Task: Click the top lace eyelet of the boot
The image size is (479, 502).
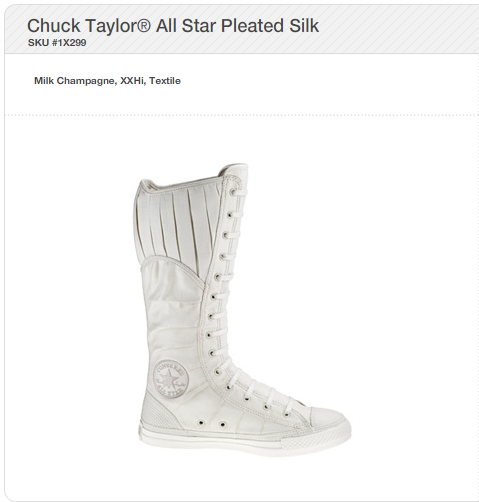Action: tap(232, 192)
